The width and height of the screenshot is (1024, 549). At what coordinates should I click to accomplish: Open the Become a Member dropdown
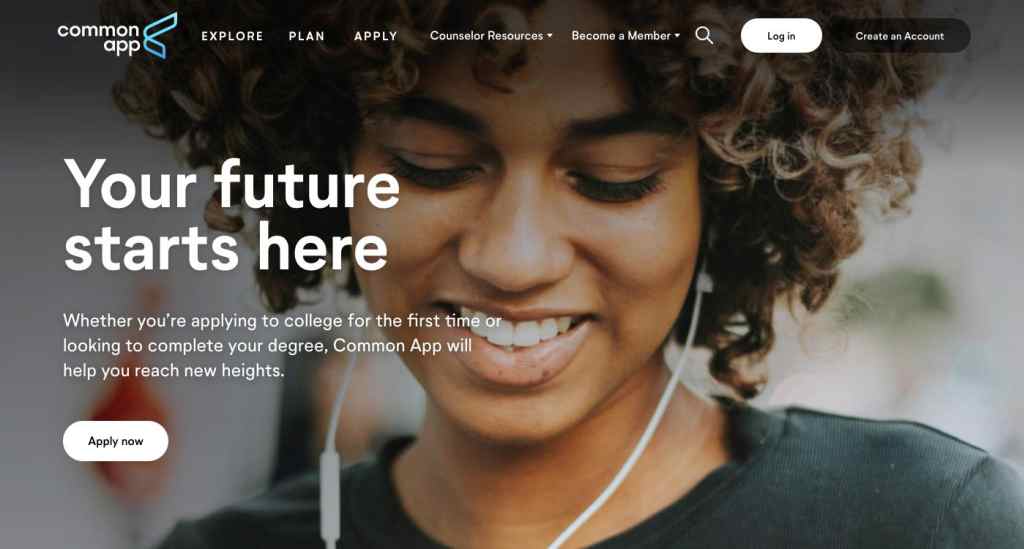621,36
